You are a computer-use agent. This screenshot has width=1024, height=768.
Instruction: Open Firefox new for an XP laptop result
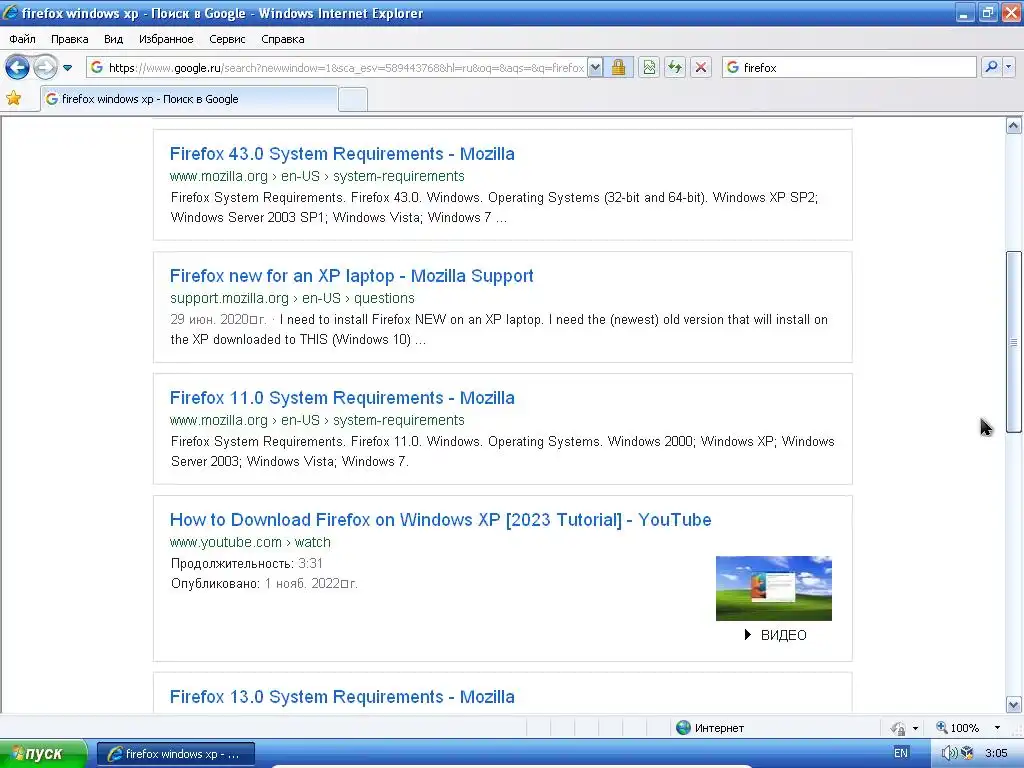tap(351, 276)
